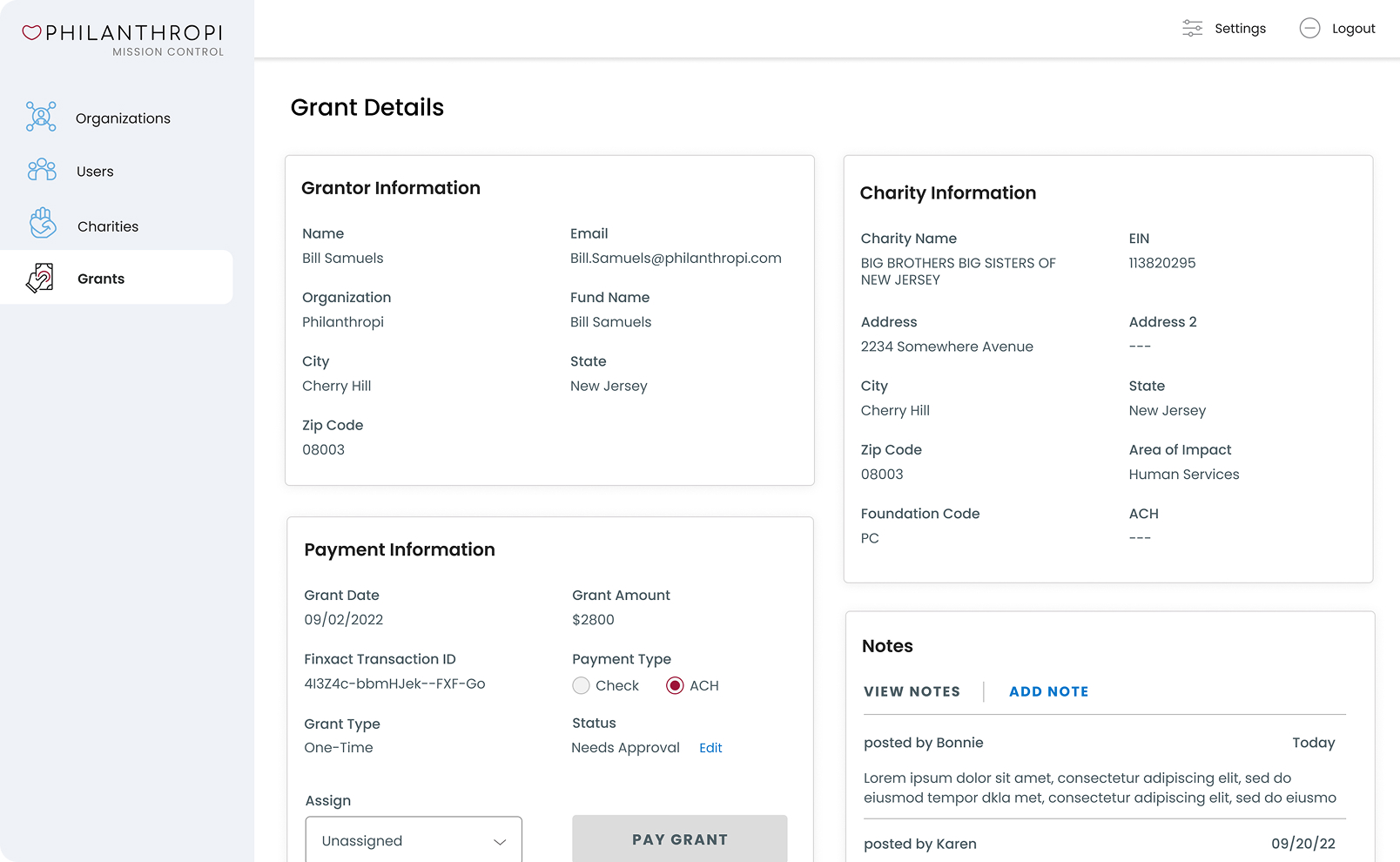1400x862 pixels.
Task: Click Grantor zip code 08003
Action: [x=323, y=450]
